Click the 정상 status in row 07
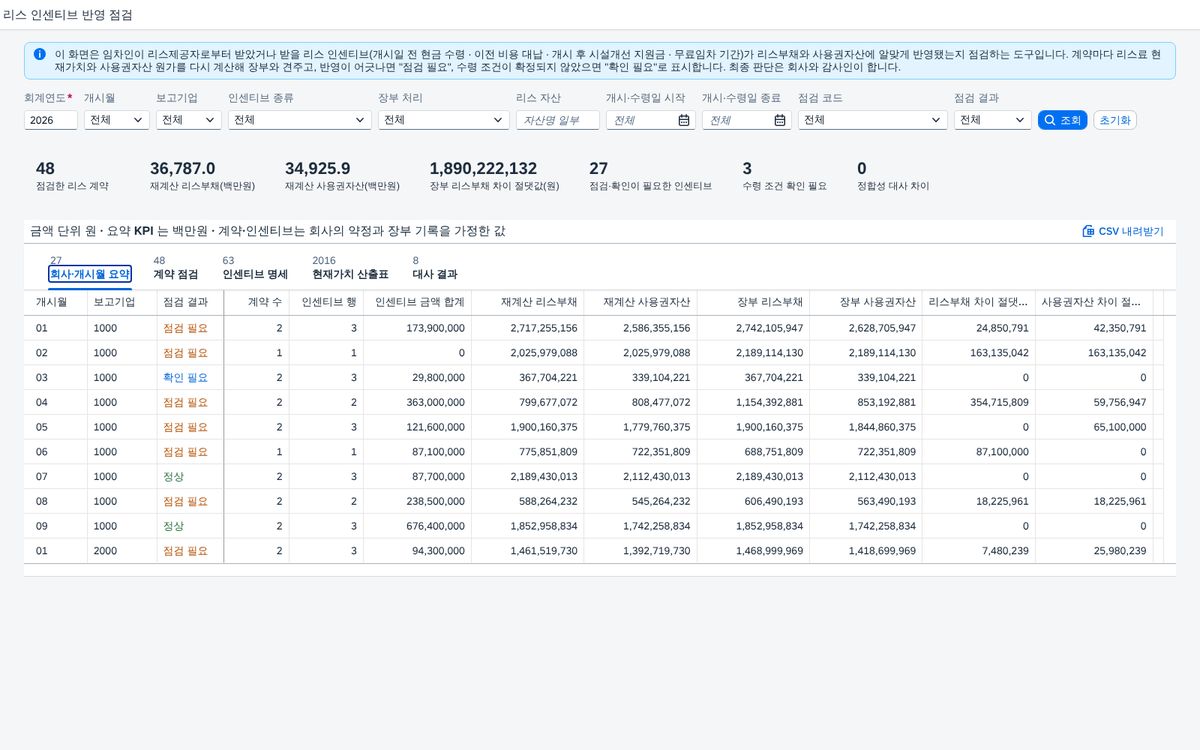 coord(174,477)
